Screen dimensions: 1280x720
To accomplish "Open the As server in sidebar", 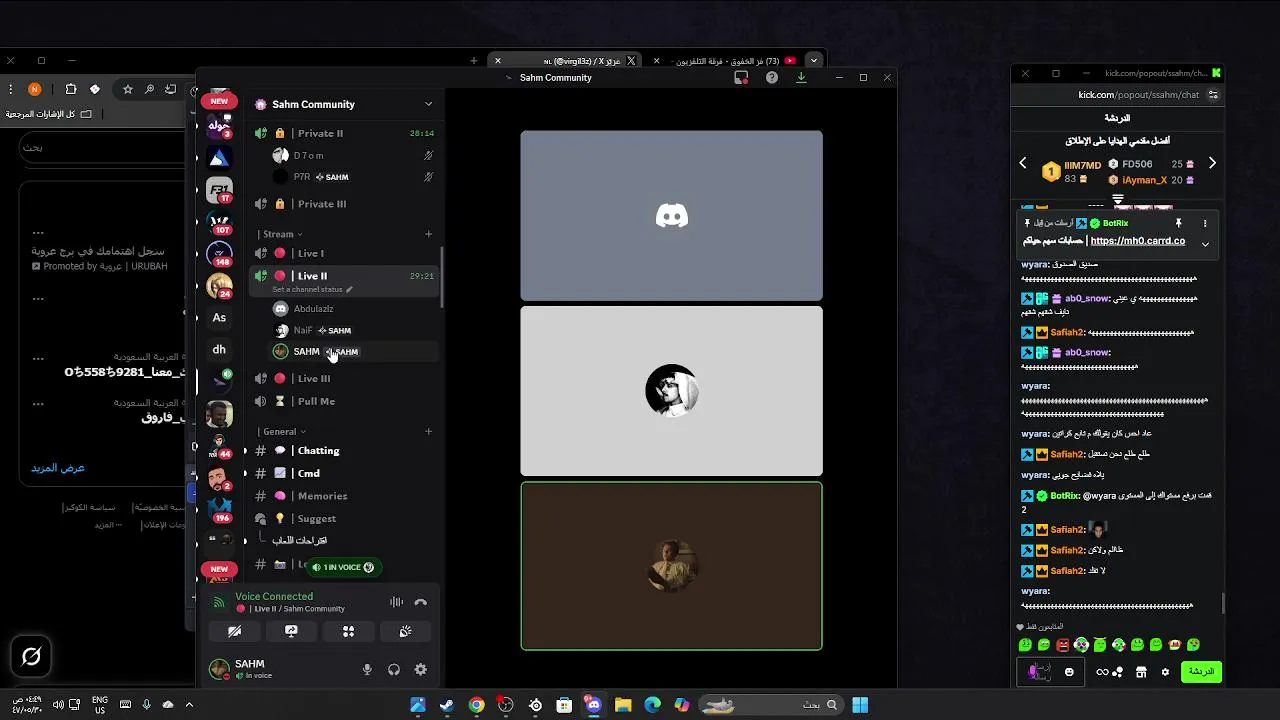I will 219,317.
